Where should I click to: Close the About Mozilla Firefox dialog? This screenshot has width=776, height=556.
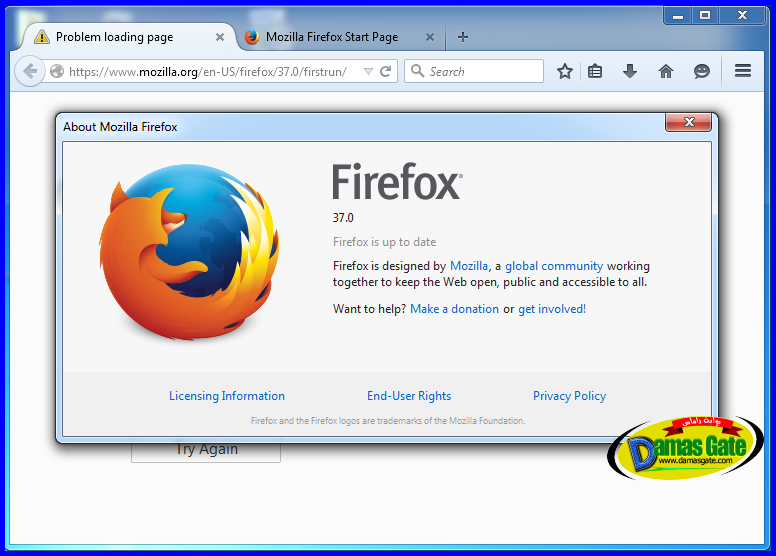688,122
